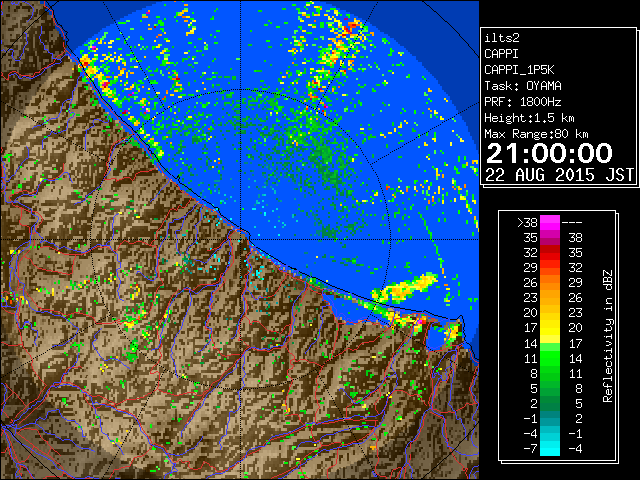Click the radar center at the dotted crosshair
640x480 pixels.
[240, 239]
